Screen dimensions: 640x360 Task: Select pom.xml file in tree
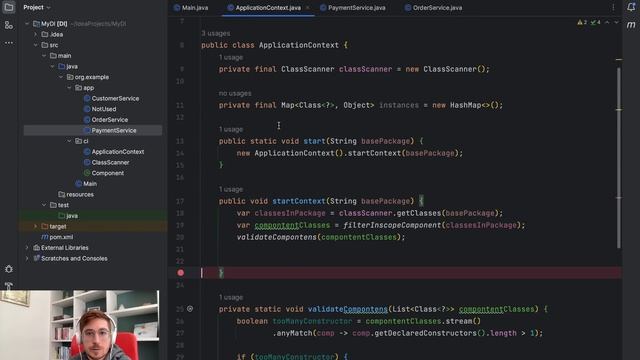pyautogui.click(x=57, y=237)
